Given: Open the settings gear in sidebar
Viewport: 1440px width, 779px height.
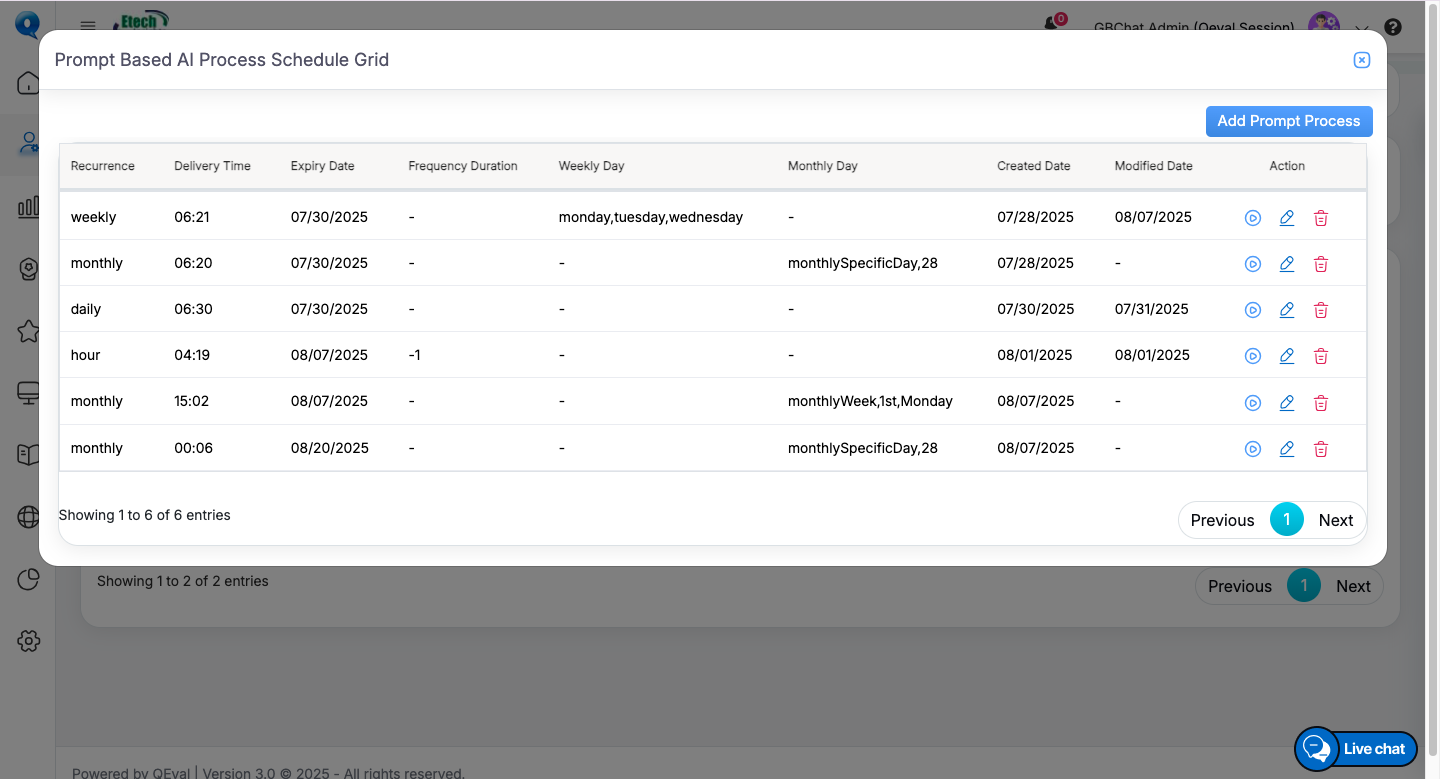Looking at the screenshot, I should (28, 641).
